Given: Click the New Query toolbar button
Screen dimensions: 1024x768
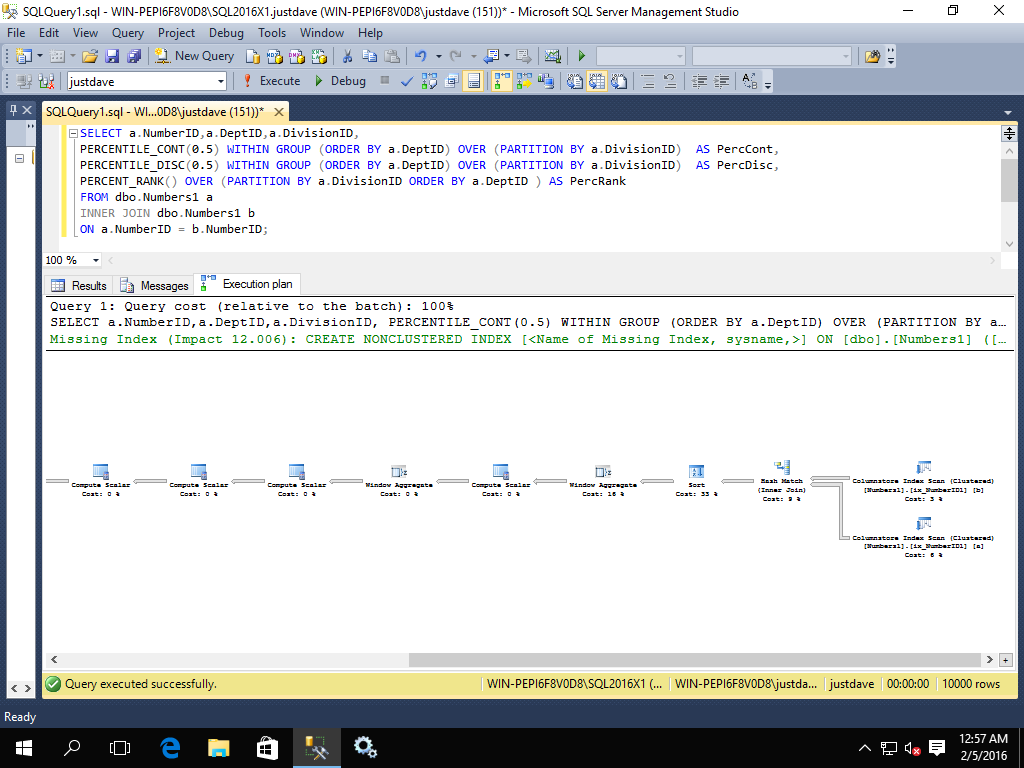Looking at the screenshot, I should [x=194, y=56].
